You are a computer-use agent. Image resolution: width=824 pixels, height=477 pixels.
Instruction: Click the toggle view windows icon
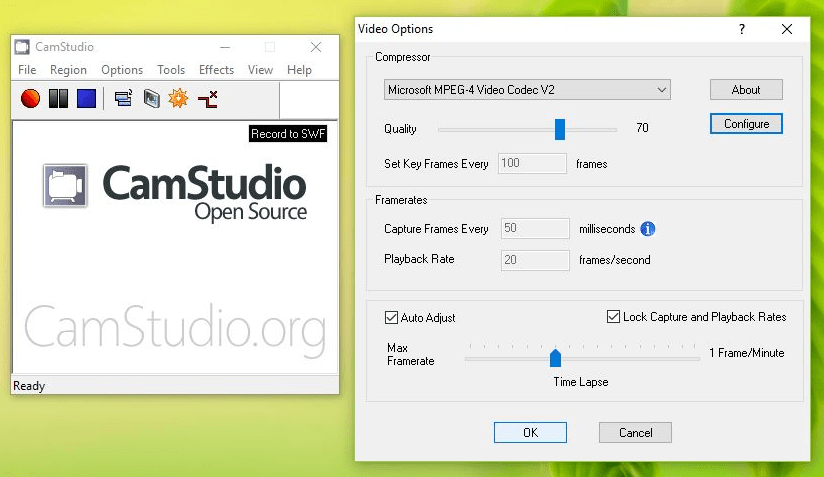pyautogui.click(x=123, y=99)
